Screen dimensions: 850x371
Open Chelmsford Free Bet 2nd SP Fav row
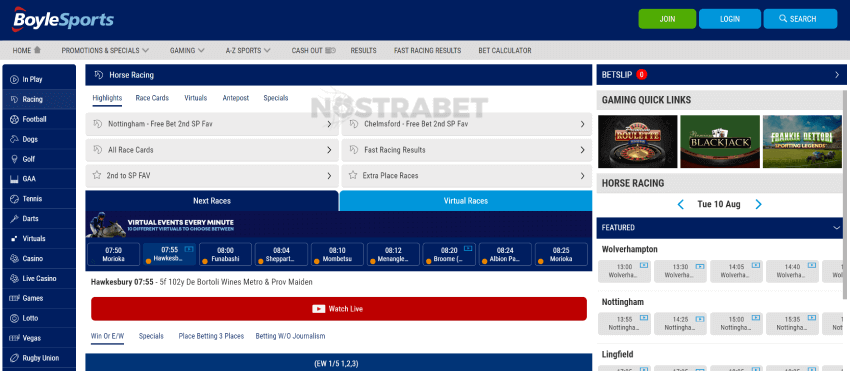click(x=467, y=124)
